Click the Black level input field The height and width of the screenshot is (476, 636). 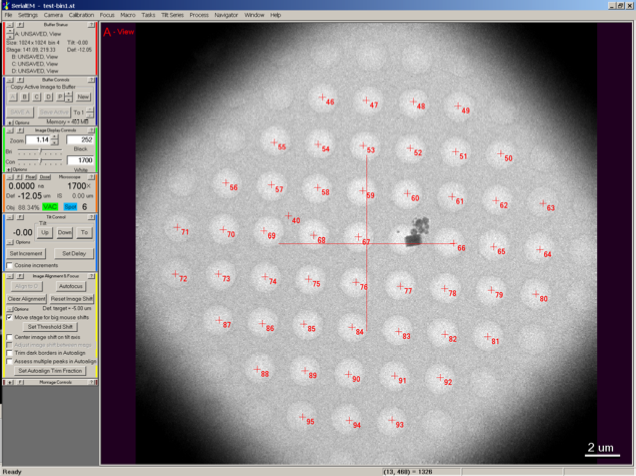click(x=80, y=140)
